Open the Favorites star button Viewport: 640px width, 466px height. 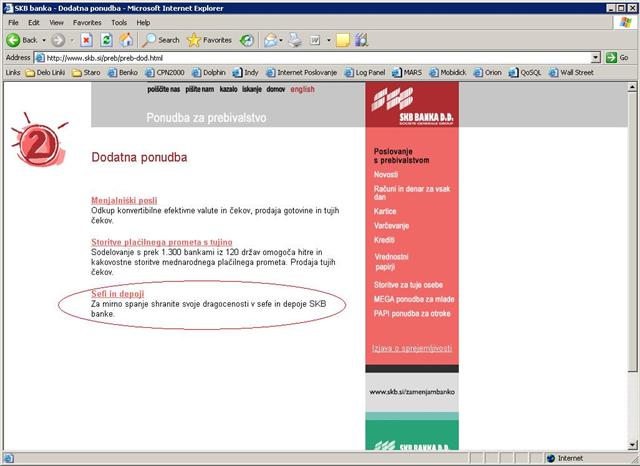[209, 40]
